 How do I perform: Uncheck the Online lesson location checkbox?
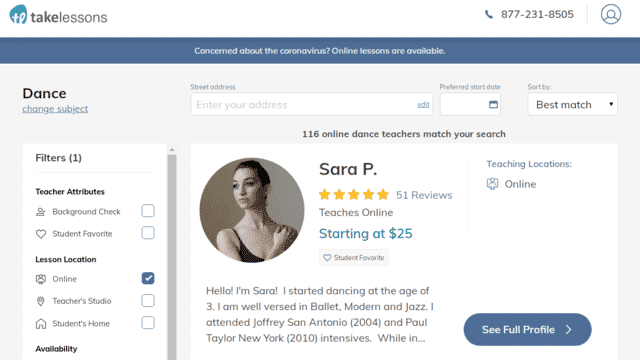tap(148, 278)
